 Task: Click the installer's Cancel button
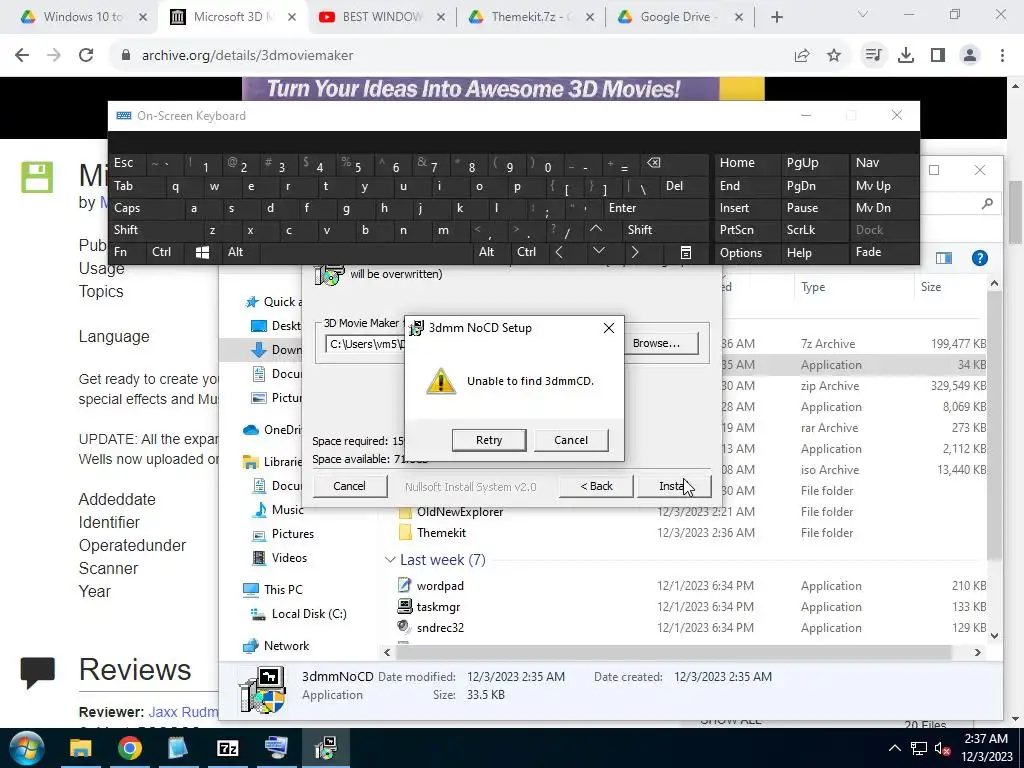pyautogui.click(x=349, y=486)
